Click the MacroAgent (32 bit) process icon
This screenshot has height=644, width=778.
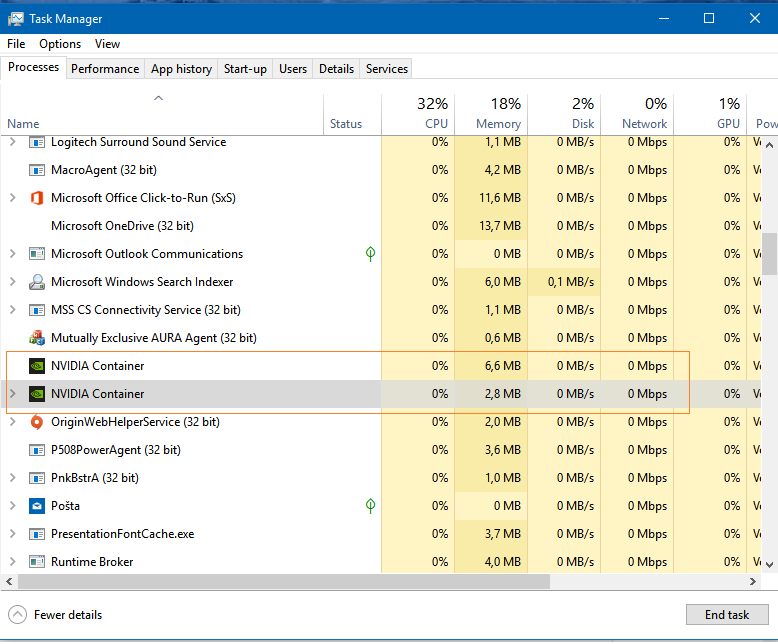point(37,170)
